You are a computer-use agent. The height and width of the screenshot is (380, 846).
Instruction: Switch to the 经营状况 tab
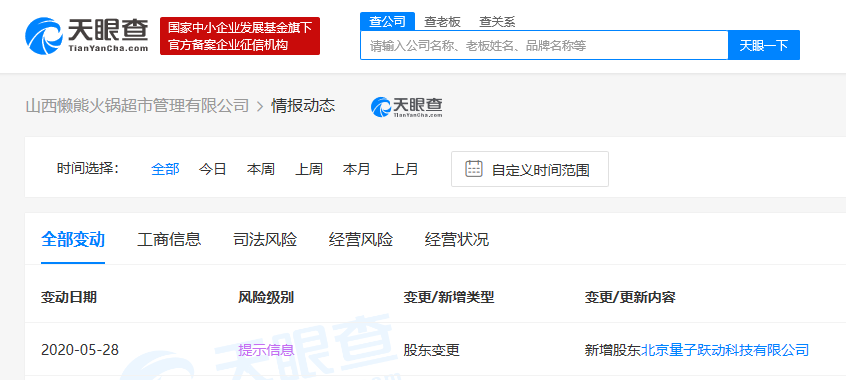point(457,239)
